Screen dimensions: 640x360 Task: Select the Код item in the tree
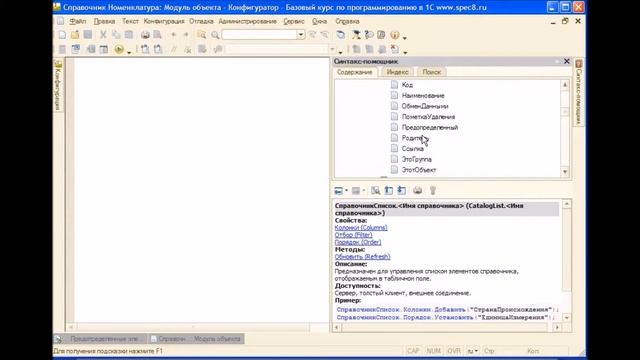tap(407, 85)
